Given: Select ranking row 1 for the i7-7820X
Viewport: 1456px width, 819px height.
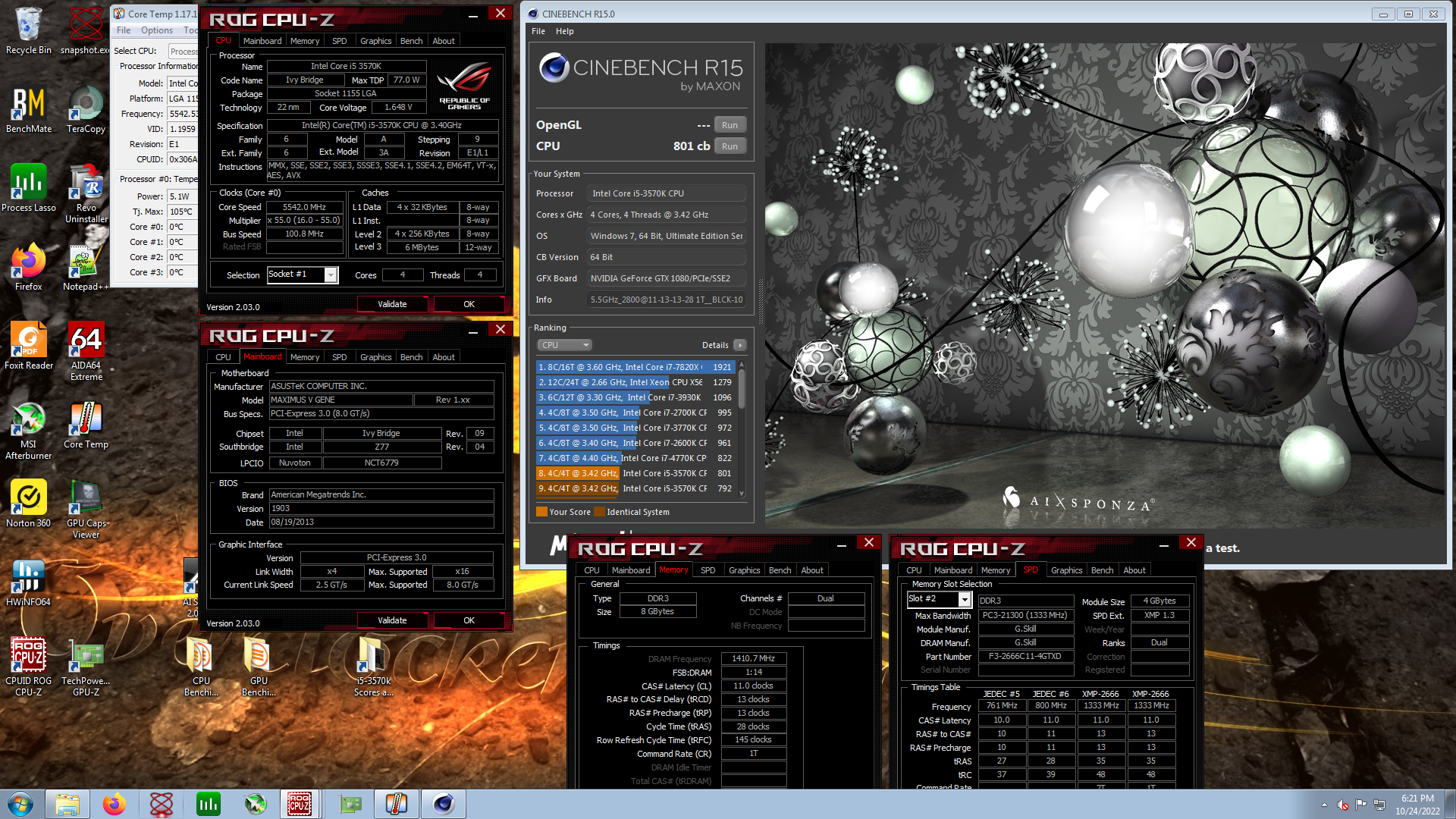Looking at the screenshot, I should 635,367.
